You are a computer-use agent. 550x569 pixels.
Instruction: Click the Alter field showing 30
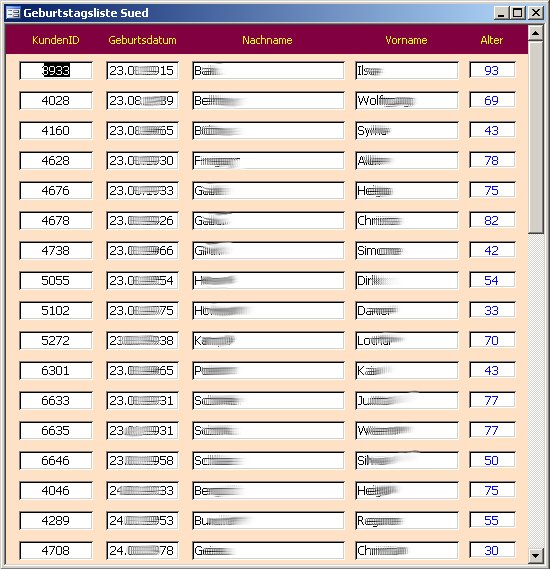click(492, 550)
